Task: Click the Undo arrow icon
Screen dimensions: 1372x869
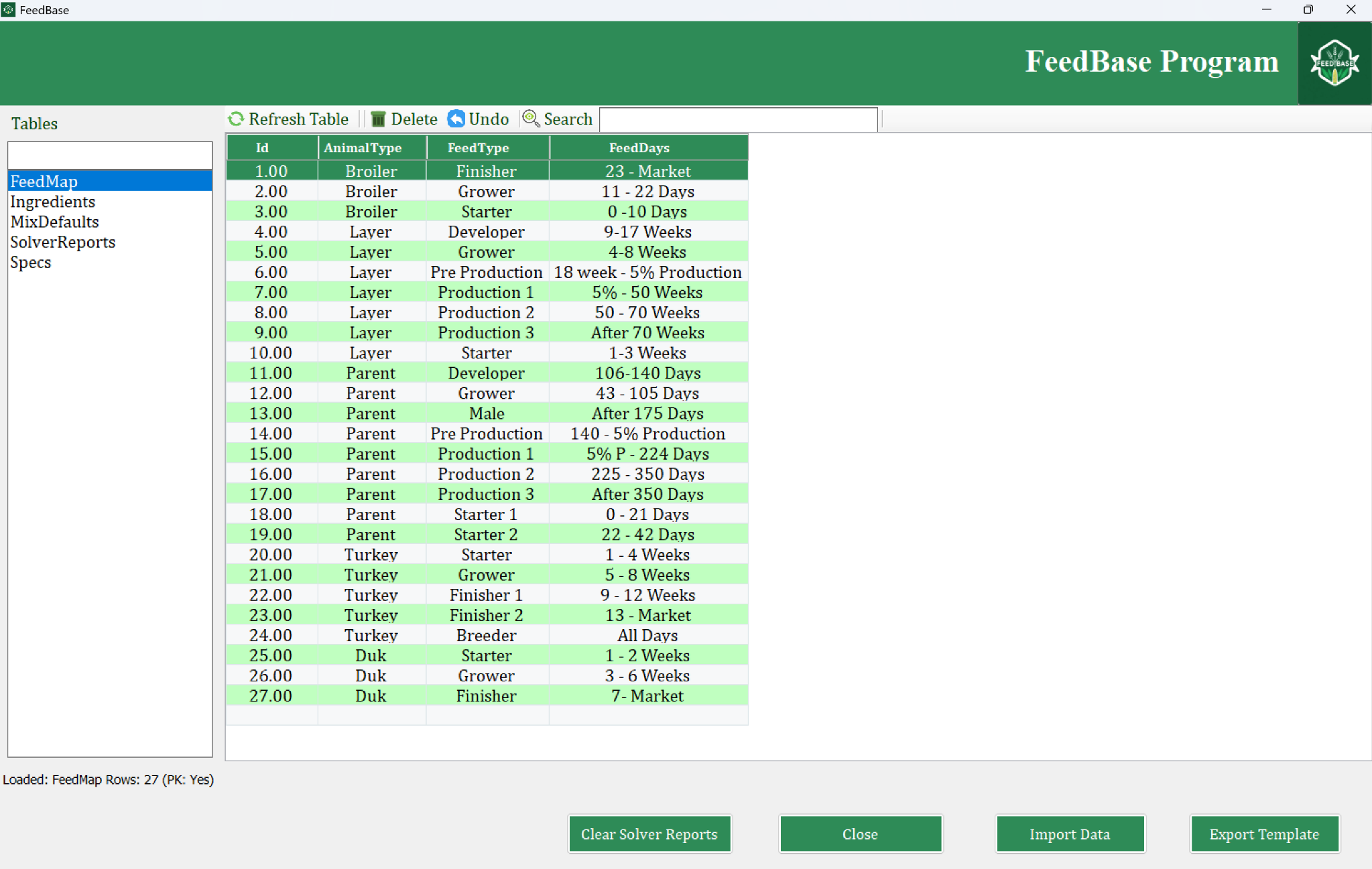Action: [456, 119]
